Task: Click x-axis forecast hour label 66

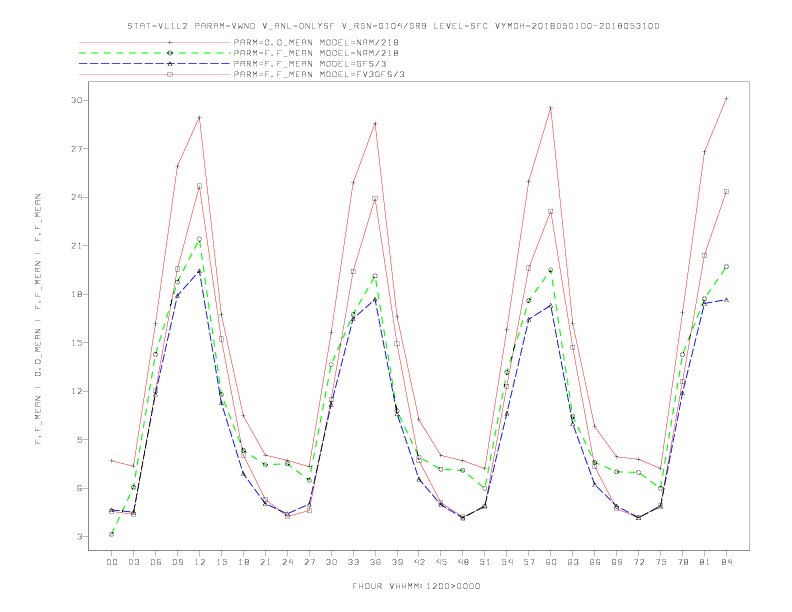Action: (x=595, y=562)
